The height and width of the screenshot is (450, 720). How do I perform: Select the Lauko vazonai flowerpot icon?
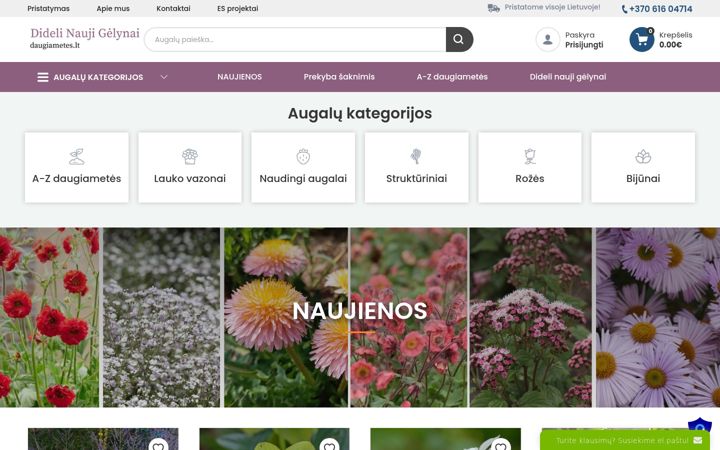pos(190,157)
